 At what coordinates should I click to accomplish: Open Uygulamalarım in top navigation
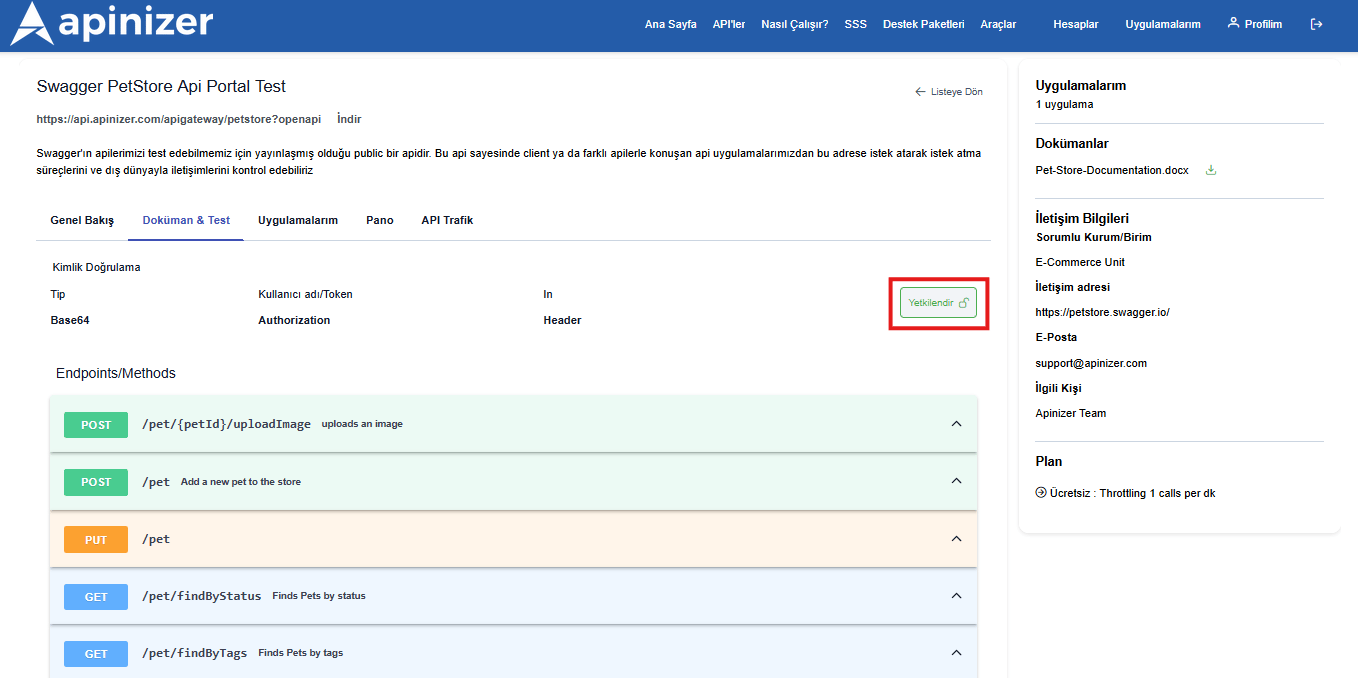click(x=1163, y=24)
